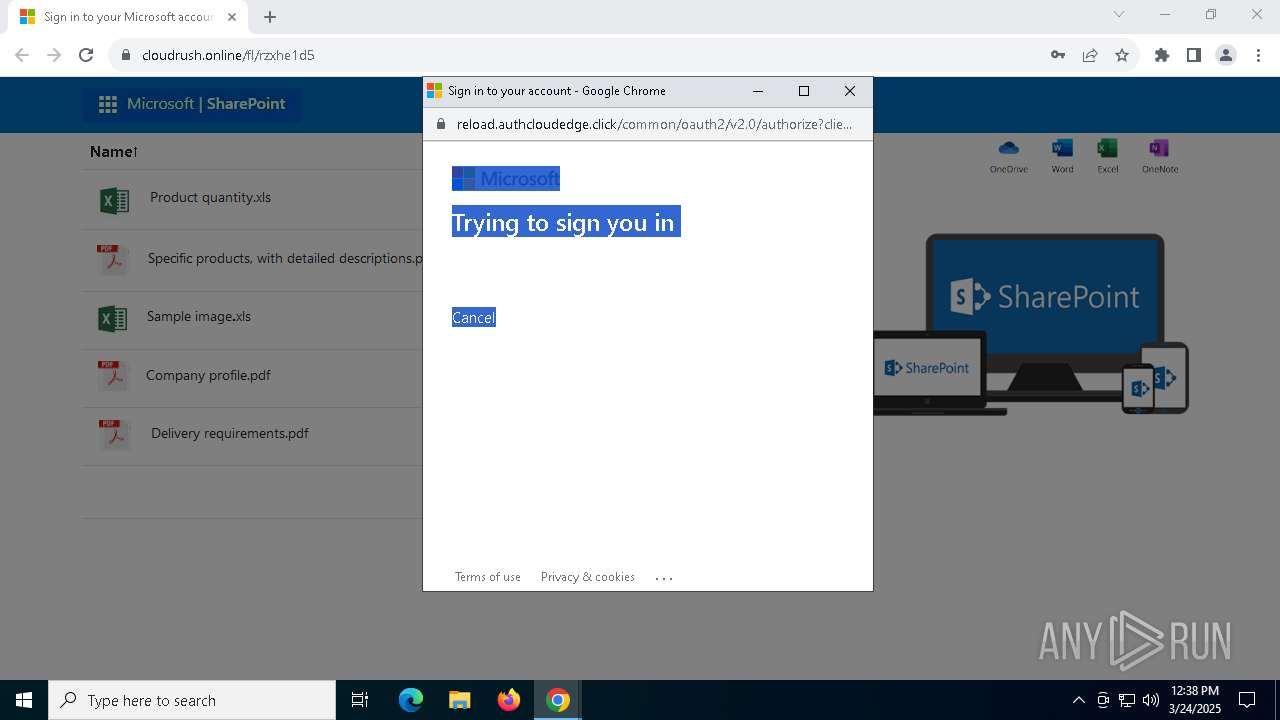The image size is (1280, 720).
Task: Show hidden tray icons chevron
Action: 1078,700
